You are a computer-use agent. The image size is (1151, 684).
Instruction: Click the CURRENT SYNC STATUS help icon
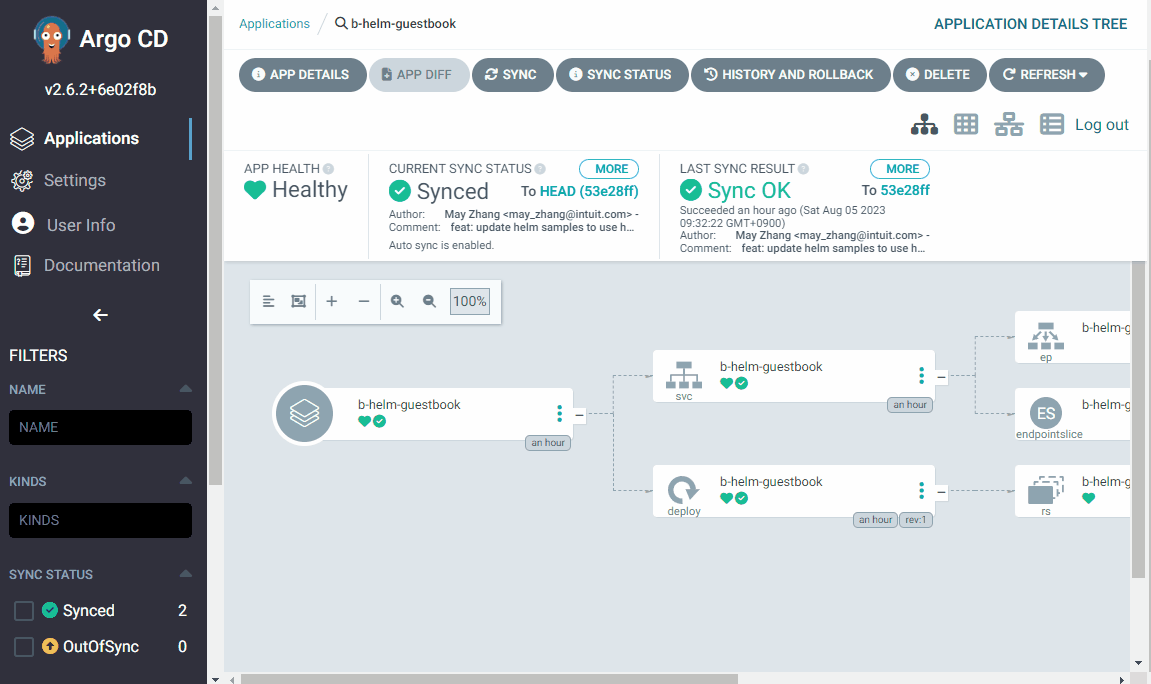540,169
